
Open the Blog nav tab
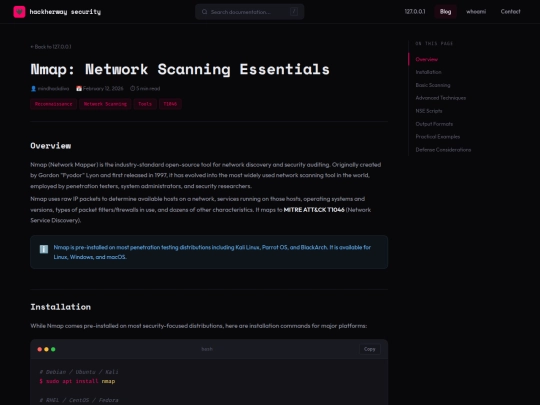point(445,11)
